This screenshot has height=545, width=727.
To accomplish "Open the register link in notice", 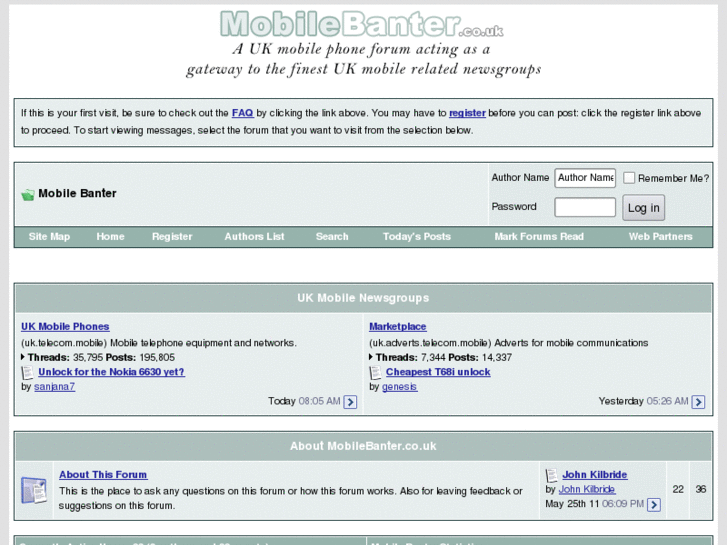I will click(467, 113).
